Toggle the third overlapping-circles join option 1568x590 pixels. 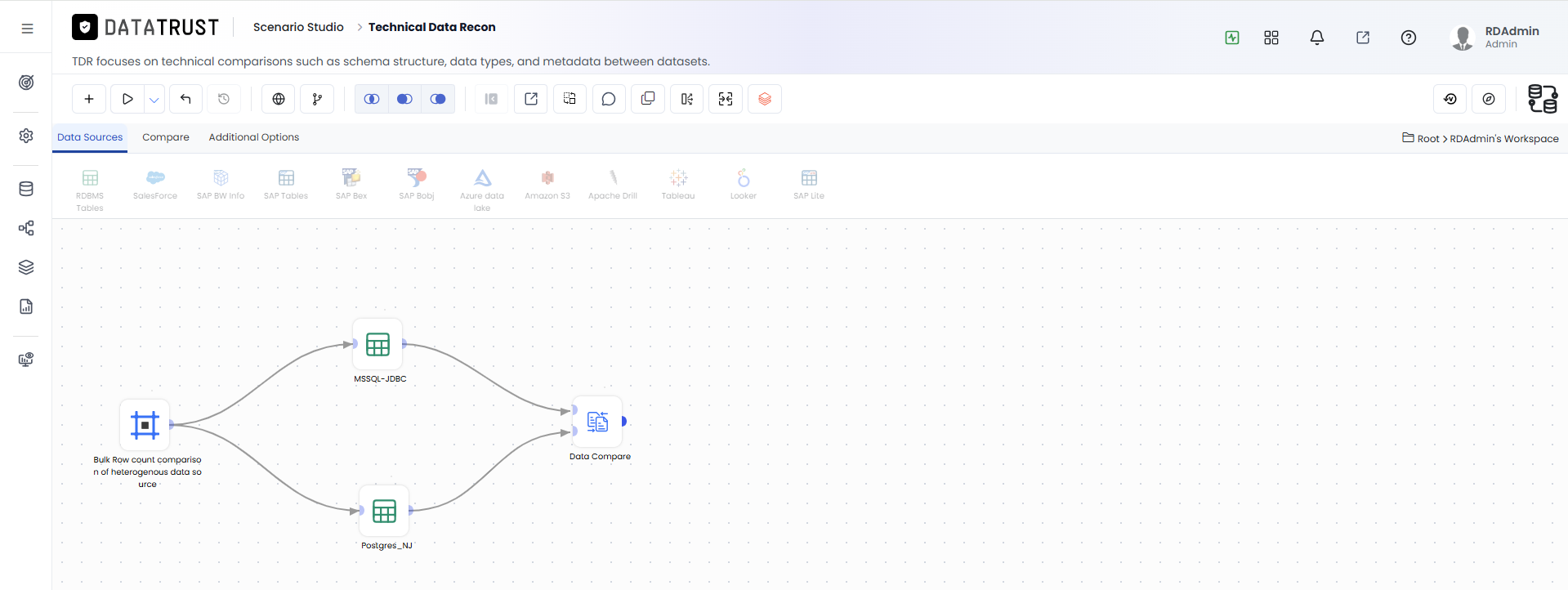438,99
